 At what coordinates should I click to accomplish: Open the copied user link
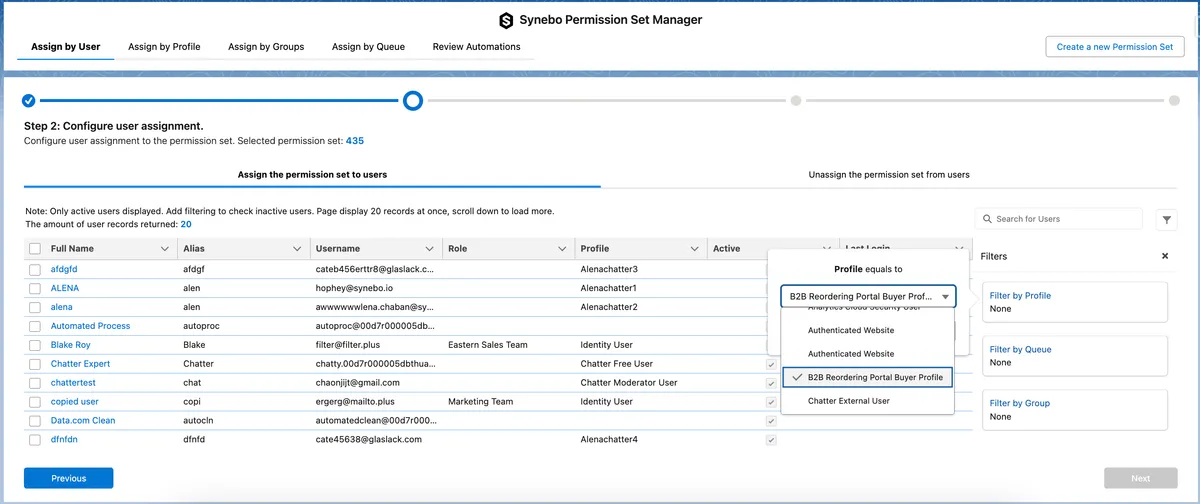coord(75,402)
